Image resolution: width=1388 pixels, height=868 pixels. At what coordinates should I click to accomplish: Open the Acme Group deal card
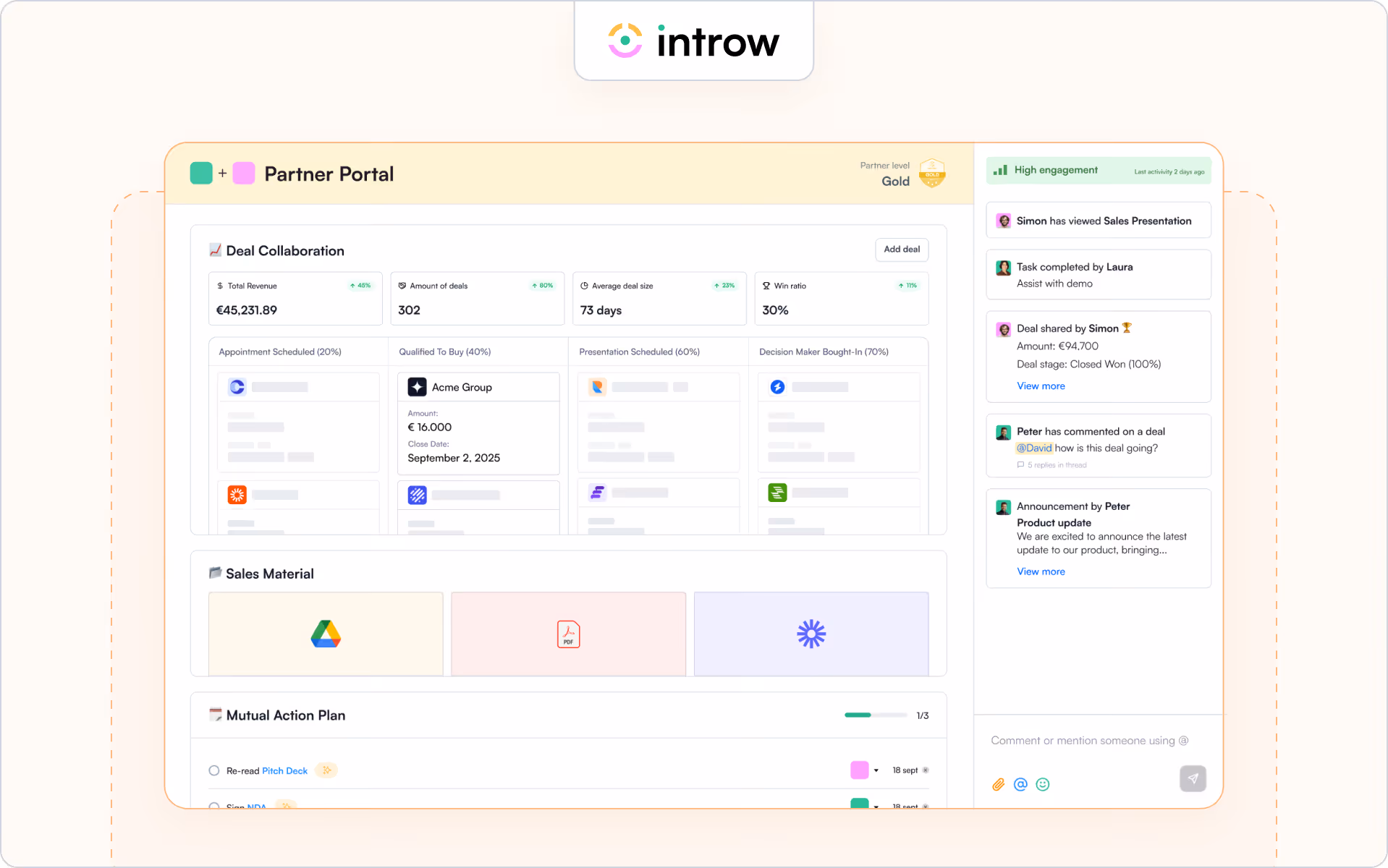[478, 423]
